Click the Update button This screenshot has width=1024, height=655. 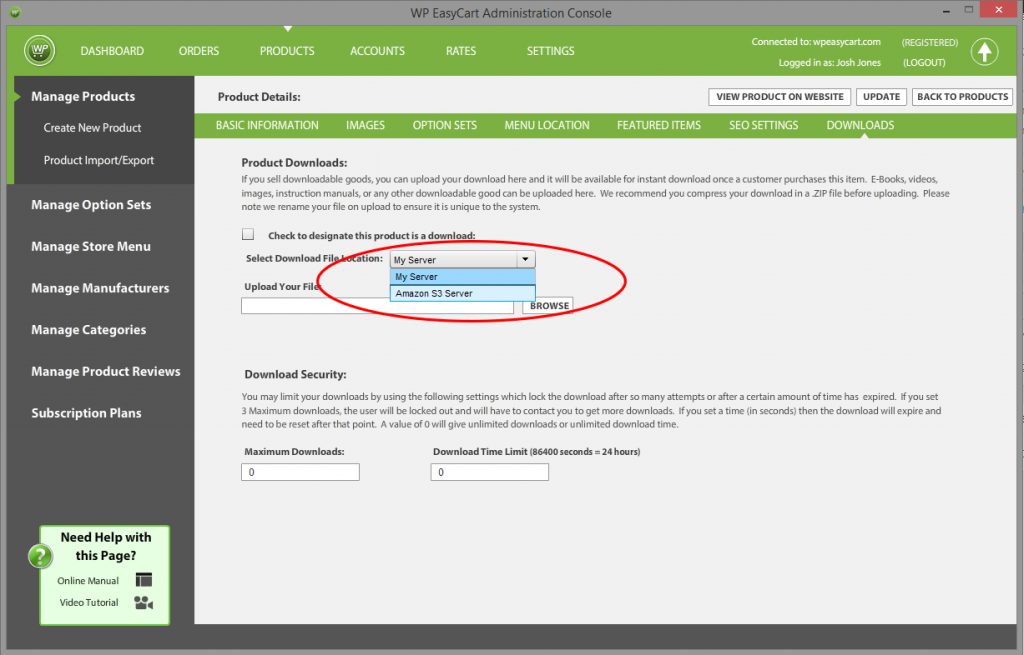pyautogui.click(x=882, y=97)
